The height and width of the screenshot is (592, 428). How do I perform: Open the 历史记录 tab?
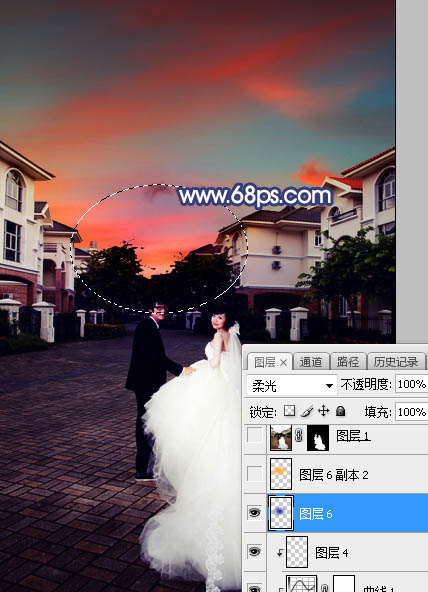[x=396, y=362]
